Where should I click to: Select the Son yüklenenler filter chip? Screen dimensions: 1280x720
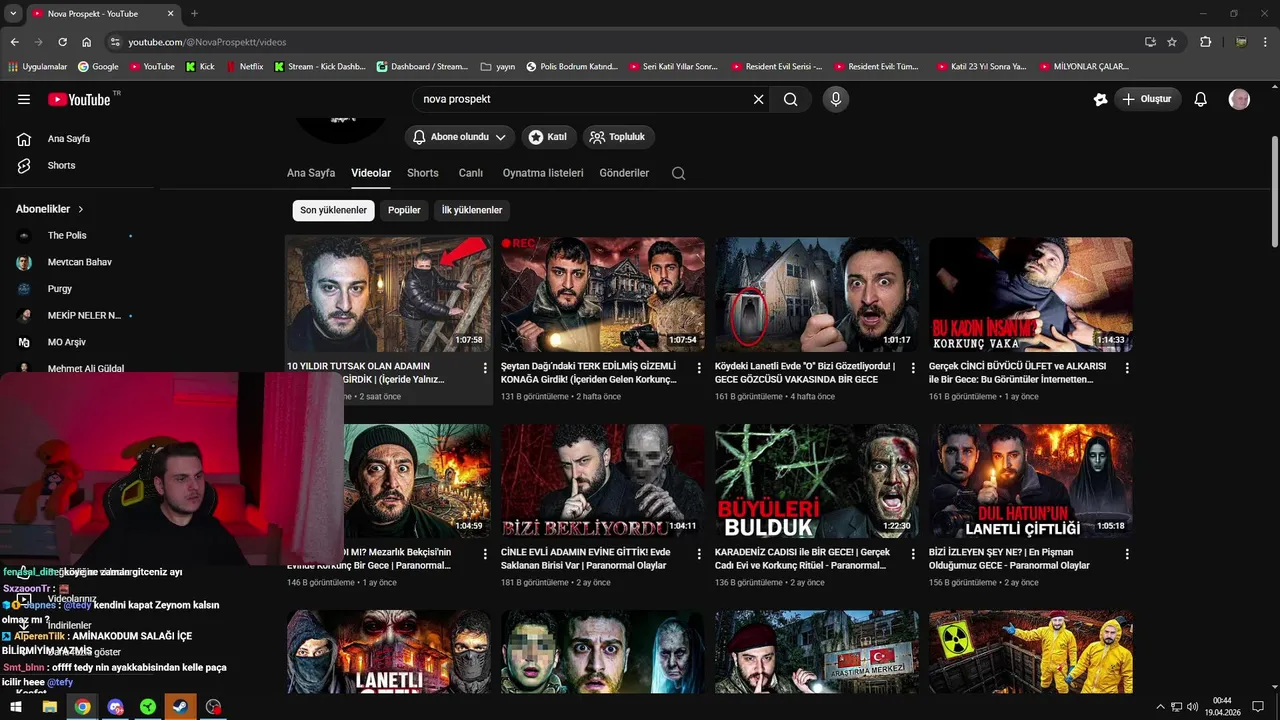click(x=334, y=210)
